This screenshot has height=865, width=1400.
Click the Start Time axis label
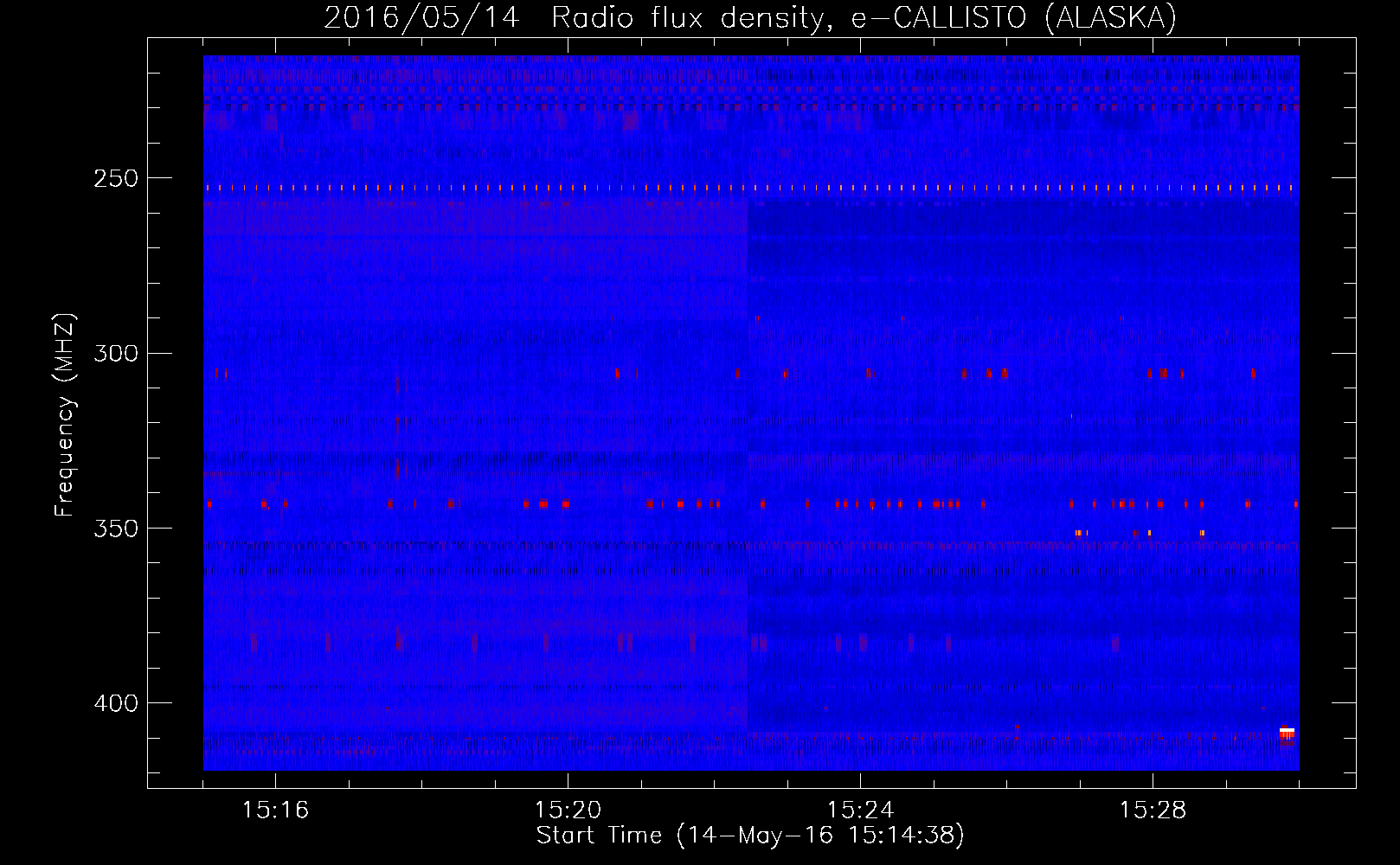point(750,836)
